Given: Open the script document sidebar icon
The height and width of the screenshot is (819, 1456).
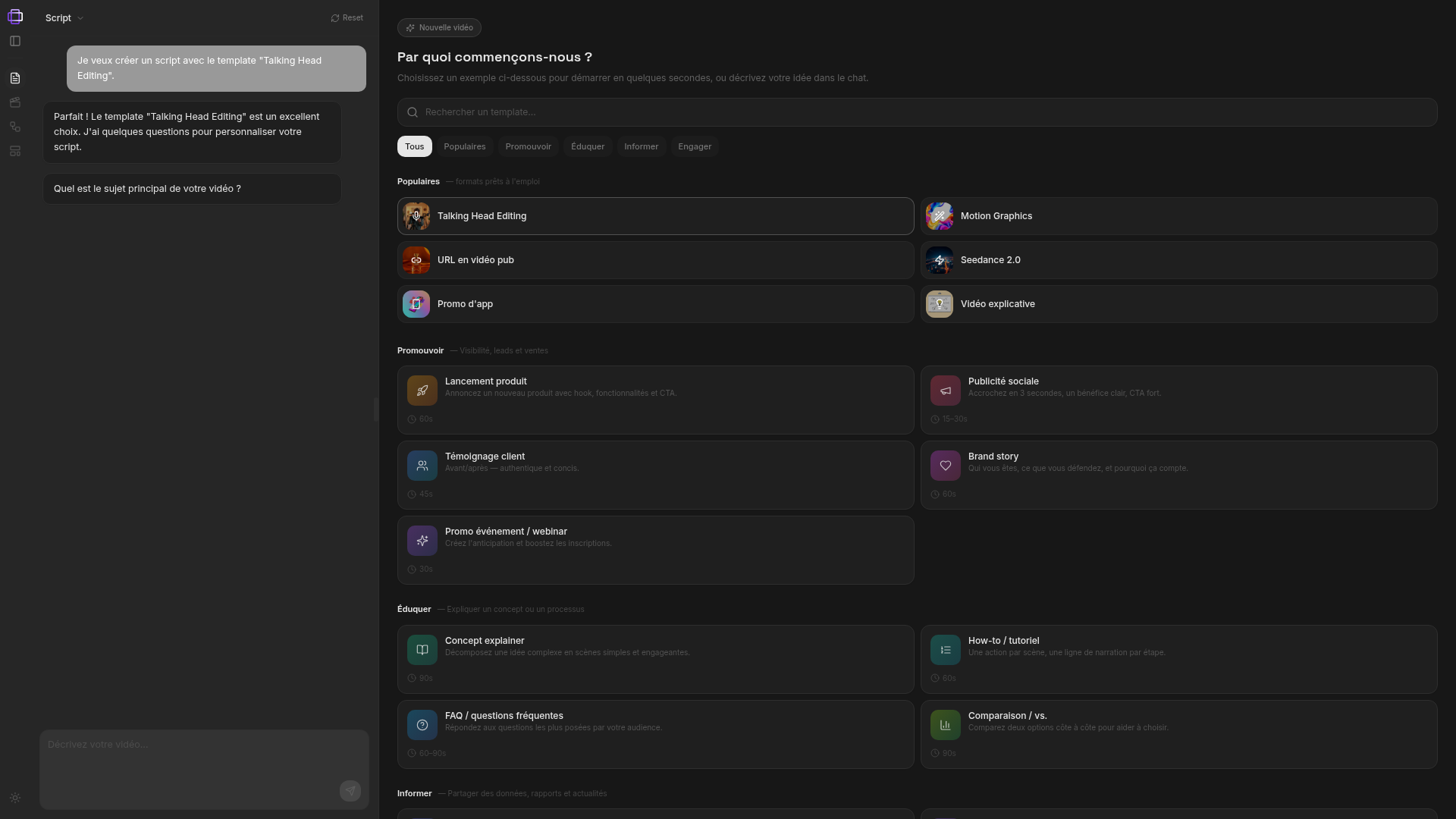Looking at the screenshot, I should (15, 78).
